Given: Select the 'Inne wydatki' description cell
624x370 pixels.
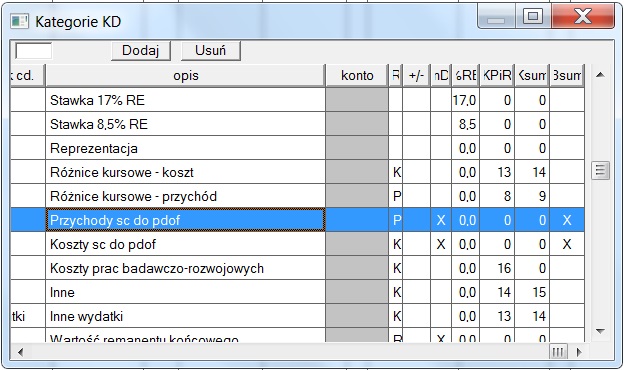Looking at the screenshot, I should (x=186, y=316).
